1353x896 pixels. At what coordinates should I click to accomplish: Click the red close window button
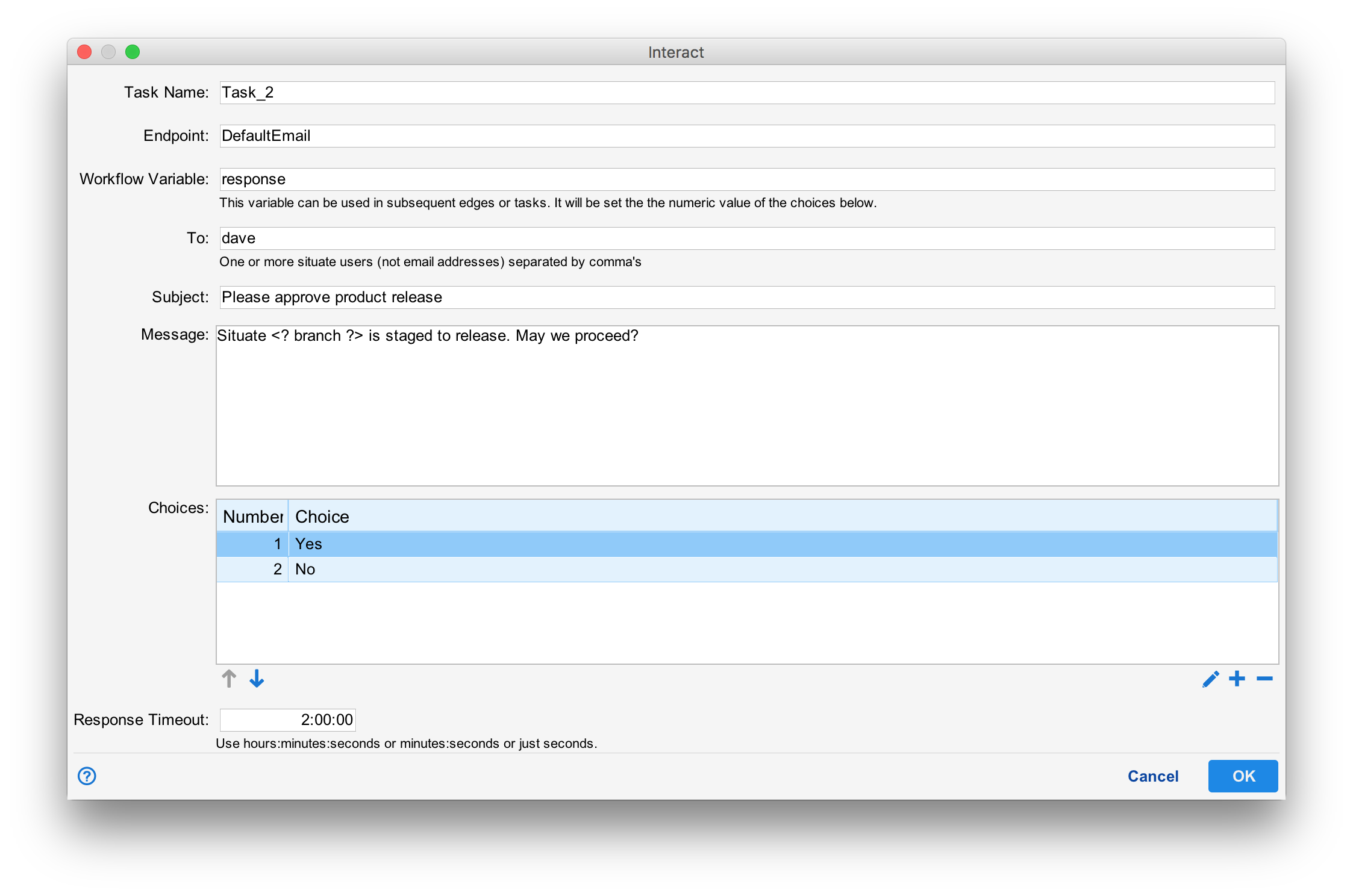pos(84,52)
